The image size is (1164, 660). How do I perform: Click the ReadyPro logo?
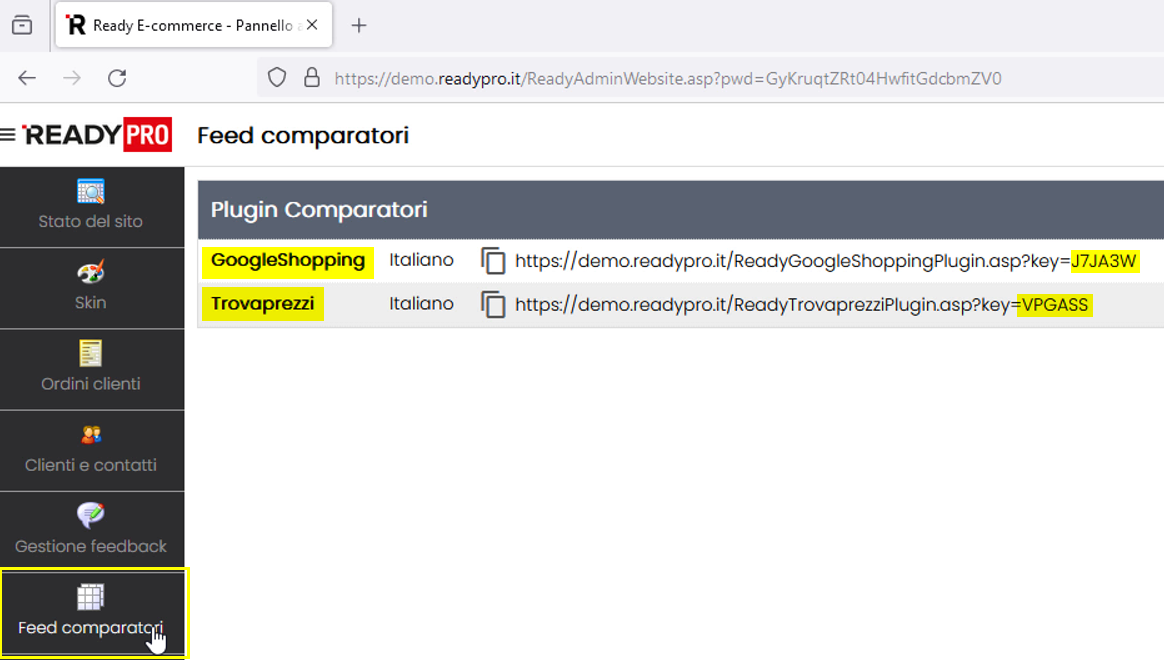point(97,134)
